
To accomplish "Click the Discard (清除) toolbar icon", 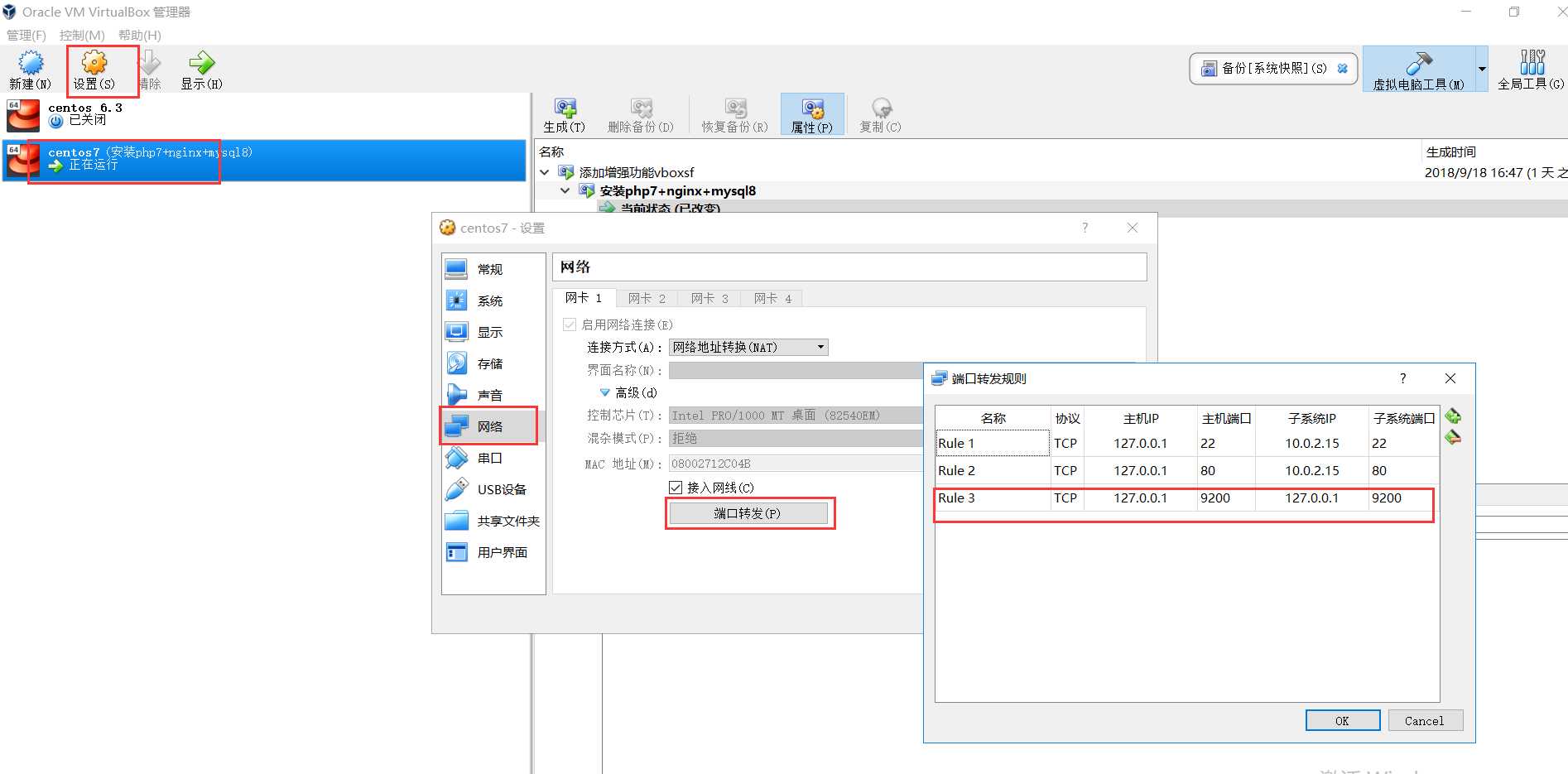I will coord(150,69).
